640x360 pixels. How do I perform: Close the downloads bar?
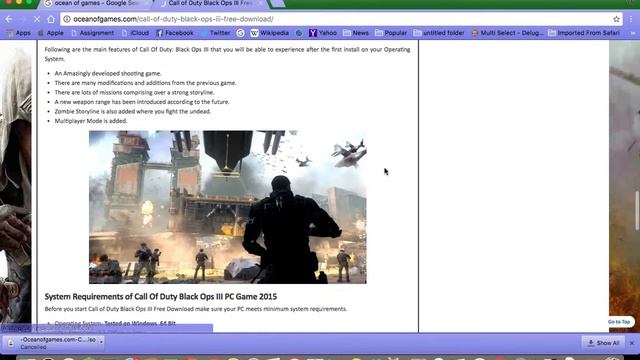click(632, 343)
